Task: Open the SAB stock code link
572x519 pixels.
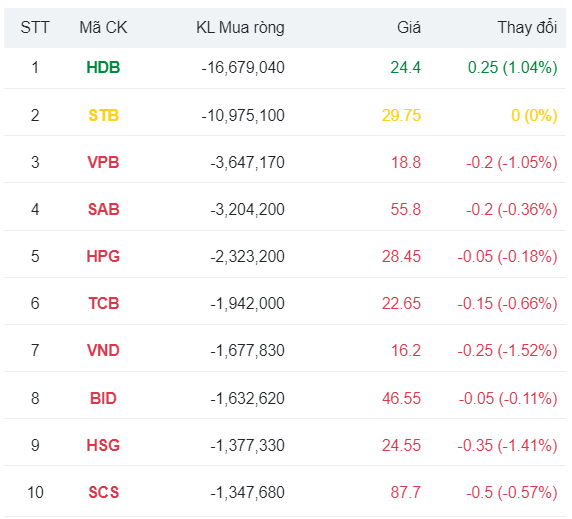Action: (x=104, y=209)
